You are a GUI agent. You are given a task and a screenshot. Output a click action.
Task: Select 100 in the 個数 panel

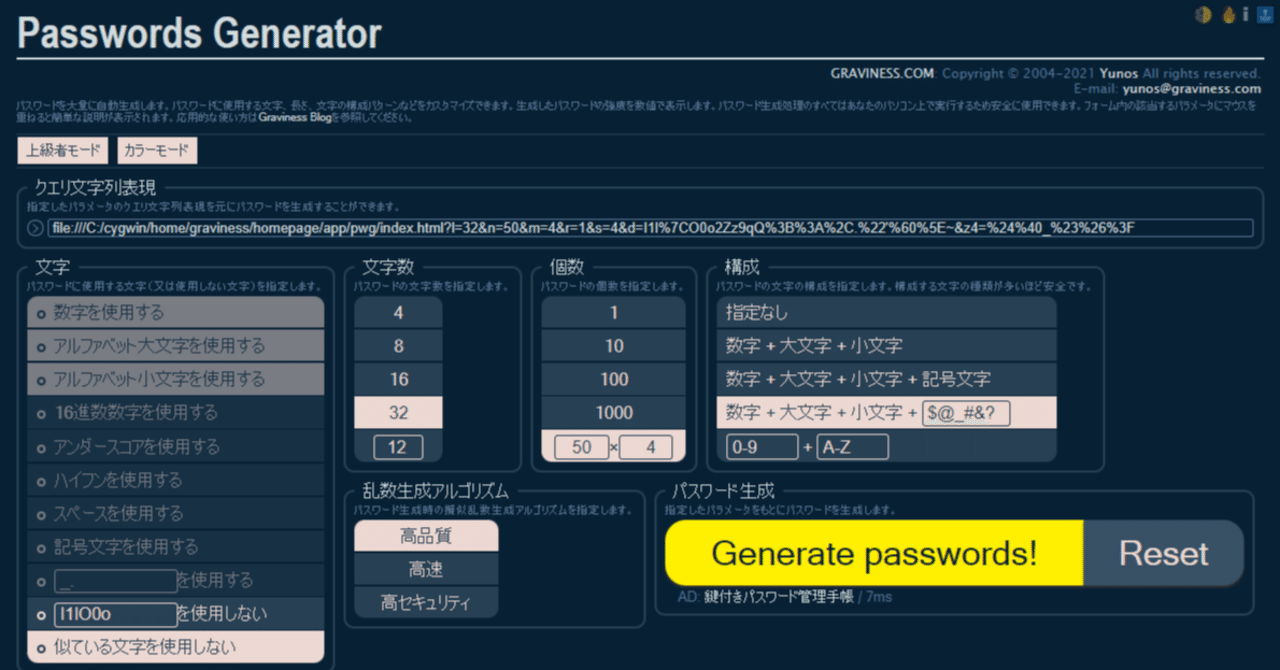click(612, 379)
